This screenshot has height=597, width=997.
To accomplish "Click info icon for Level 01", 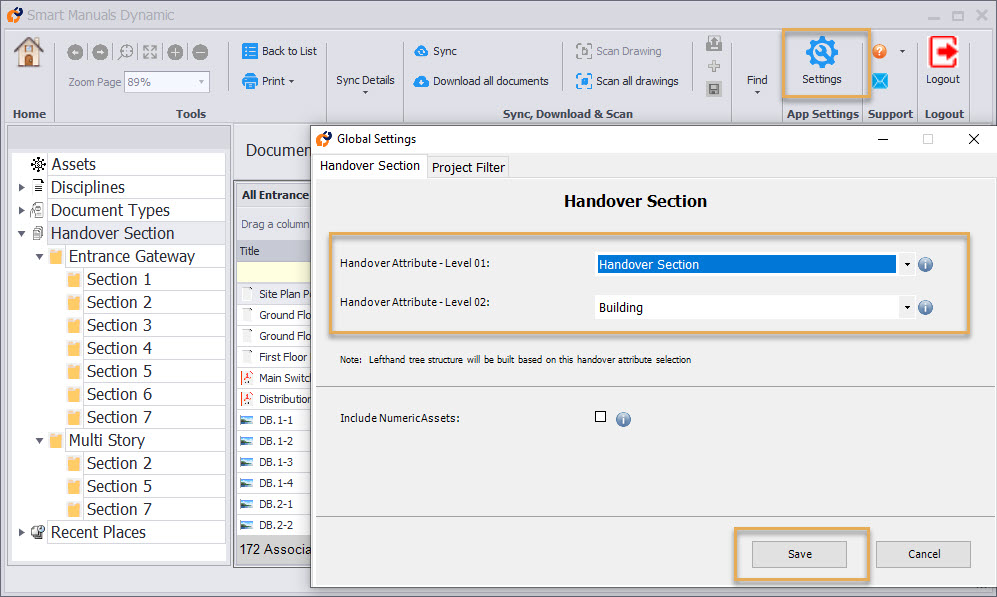I will [x=926, y=264].
